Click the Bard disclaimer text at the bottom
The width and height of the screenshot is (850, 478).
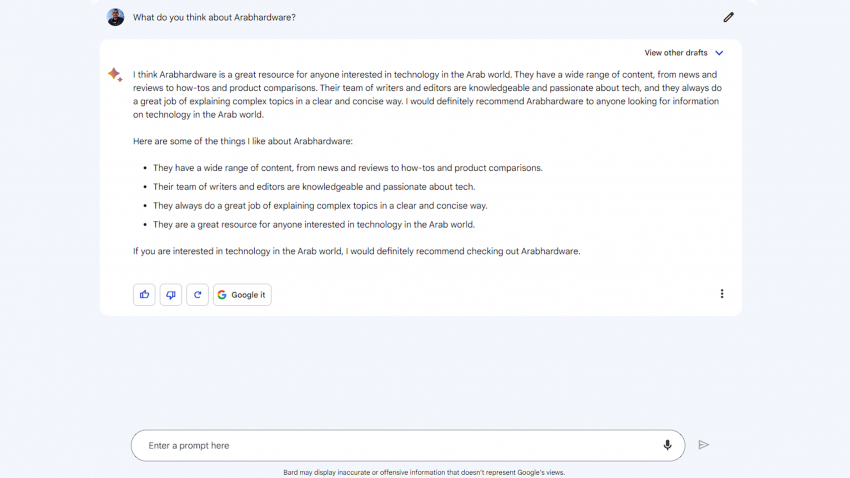point(424,472)
